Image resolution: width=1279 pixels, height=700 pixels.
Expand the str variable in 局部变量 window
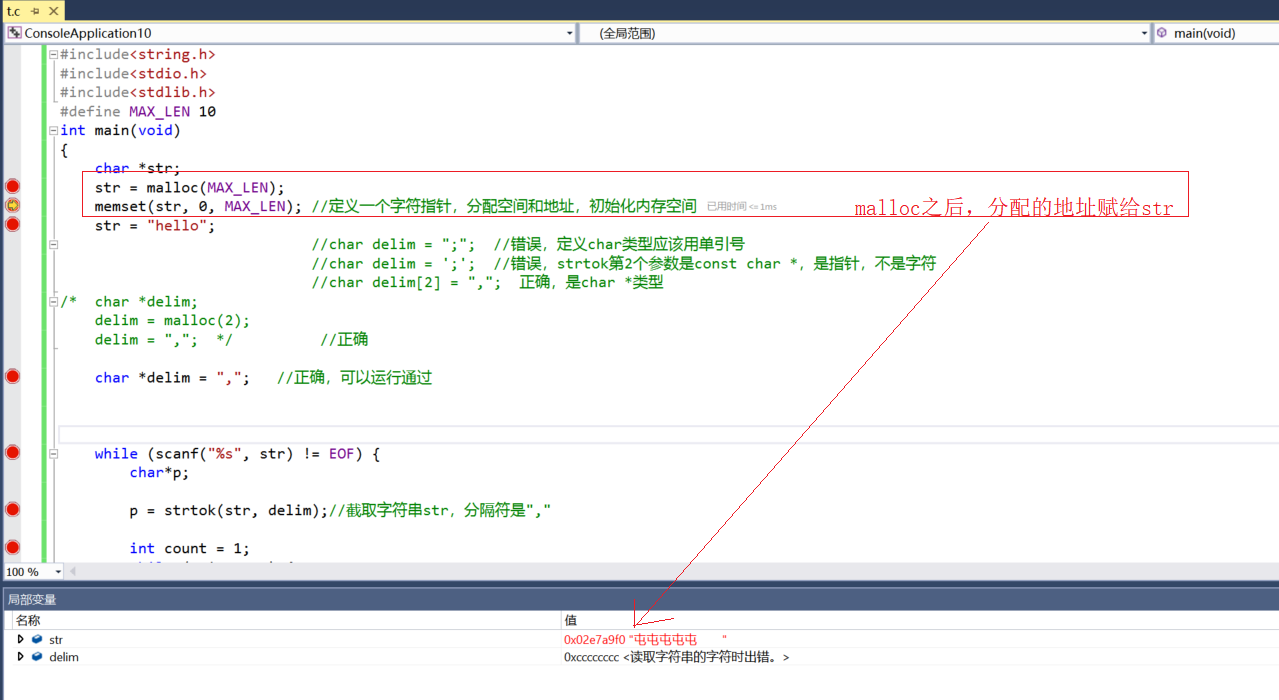[20, 639]
